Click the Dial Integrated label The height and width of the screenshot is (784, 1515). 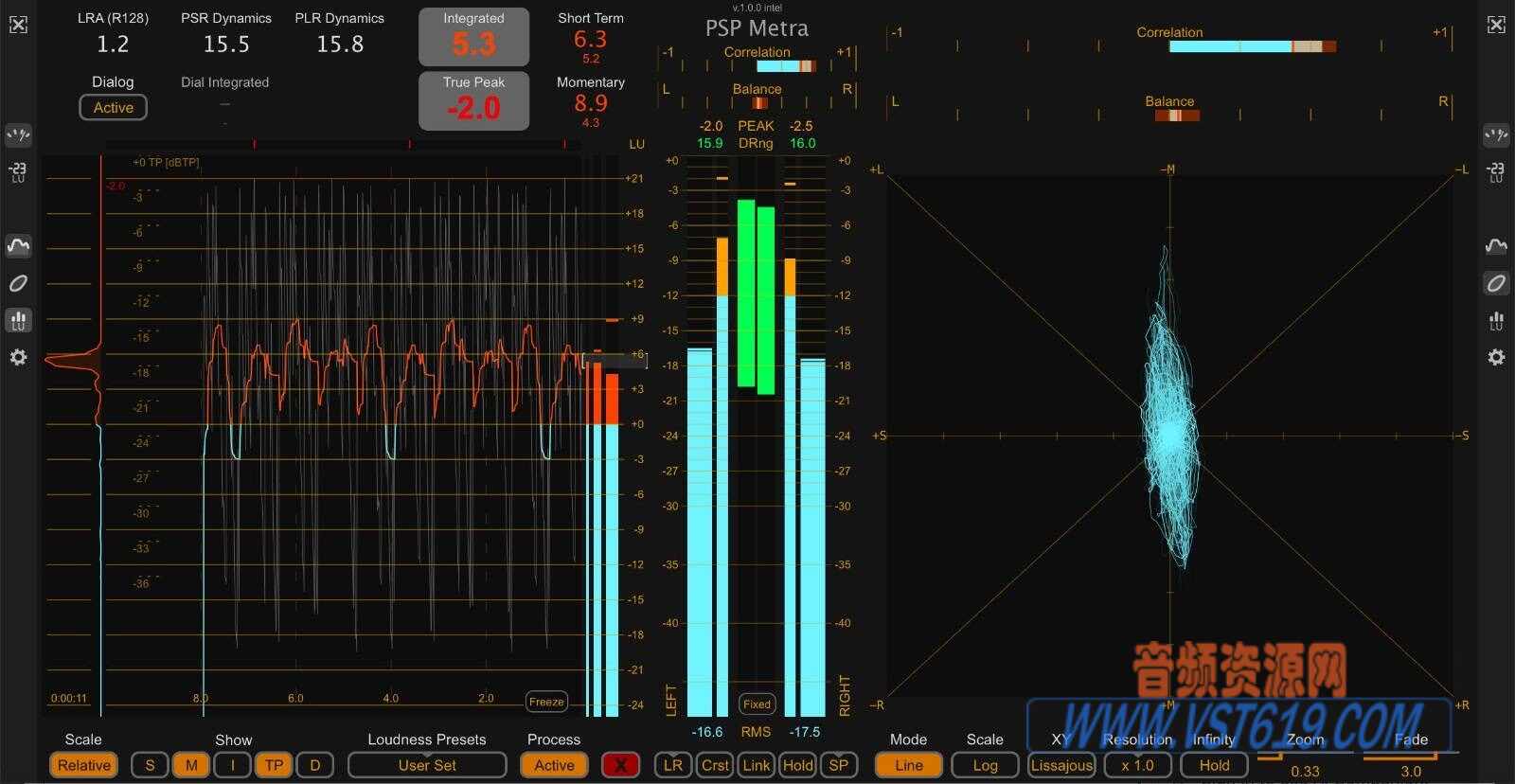(x=224, y=82)
